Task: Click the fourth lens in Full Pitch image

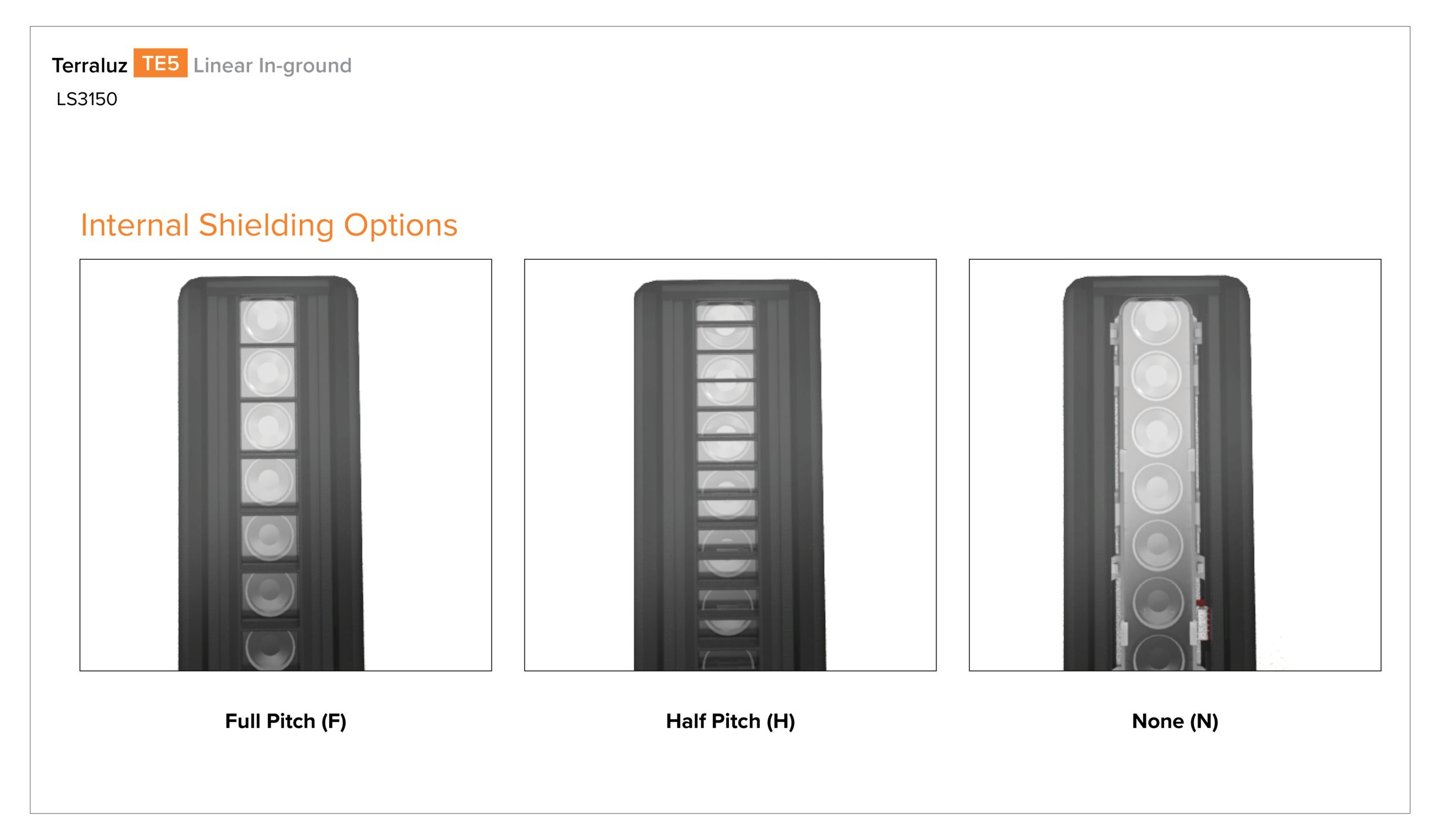Action: [x=268, y=481]
